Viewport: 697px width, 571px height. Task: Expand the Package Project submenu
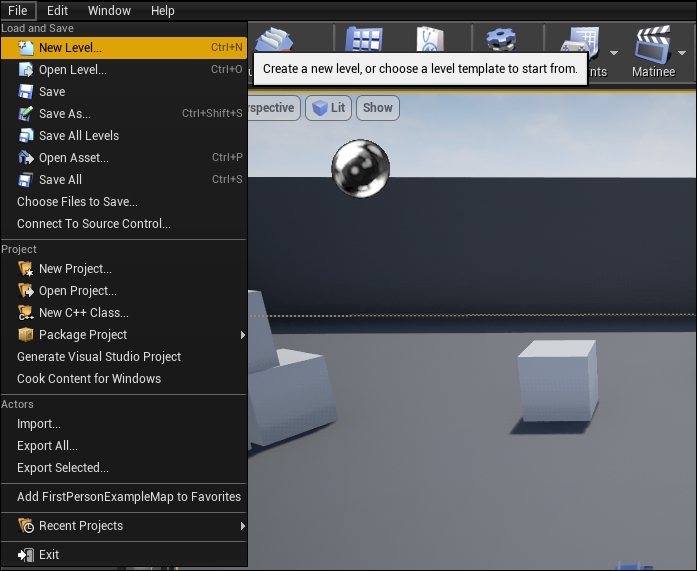coord(241,335)
